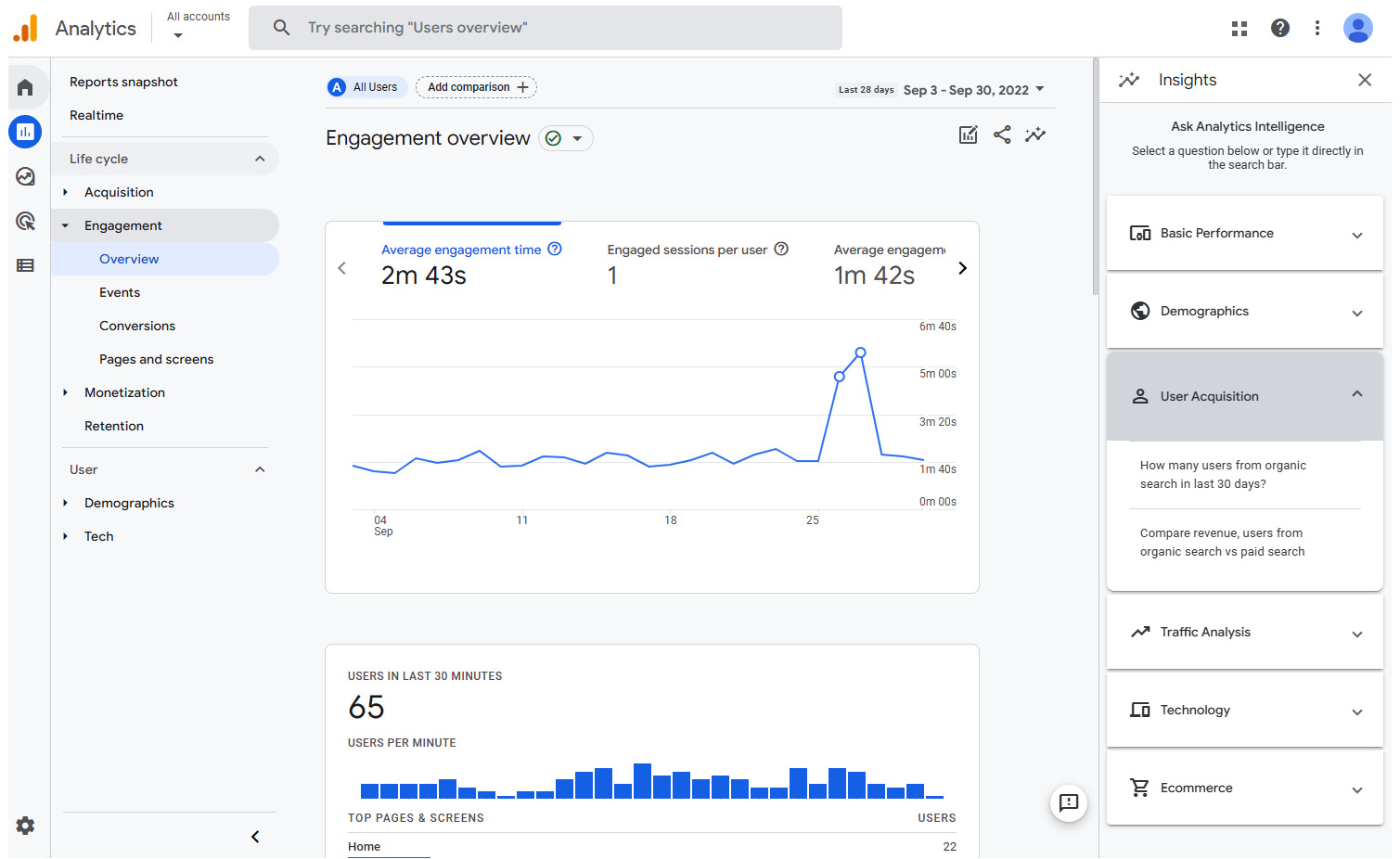Image resolution: width=1400 pixels, height=859 pixels.
Task: Open the Conversions report
Action: click(x=137, y=326)
